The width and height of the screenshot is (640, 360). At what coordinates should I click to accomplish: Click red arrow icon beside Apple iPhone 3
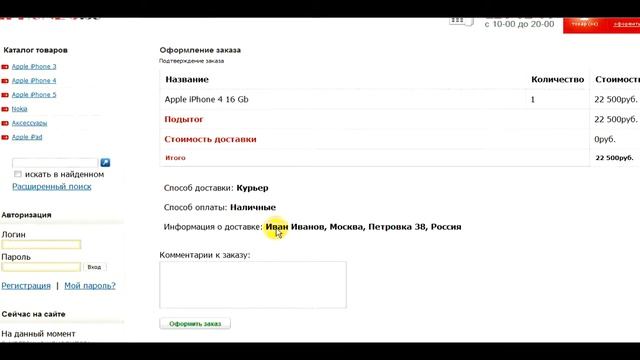pos(5,67)
